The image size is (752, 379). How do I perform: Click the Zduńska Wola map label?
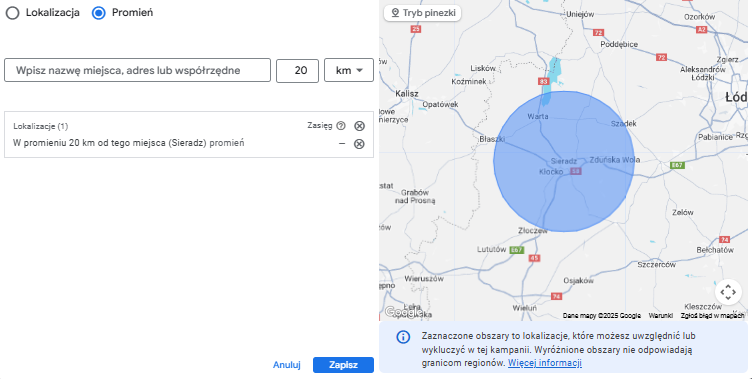click(614, 160)
